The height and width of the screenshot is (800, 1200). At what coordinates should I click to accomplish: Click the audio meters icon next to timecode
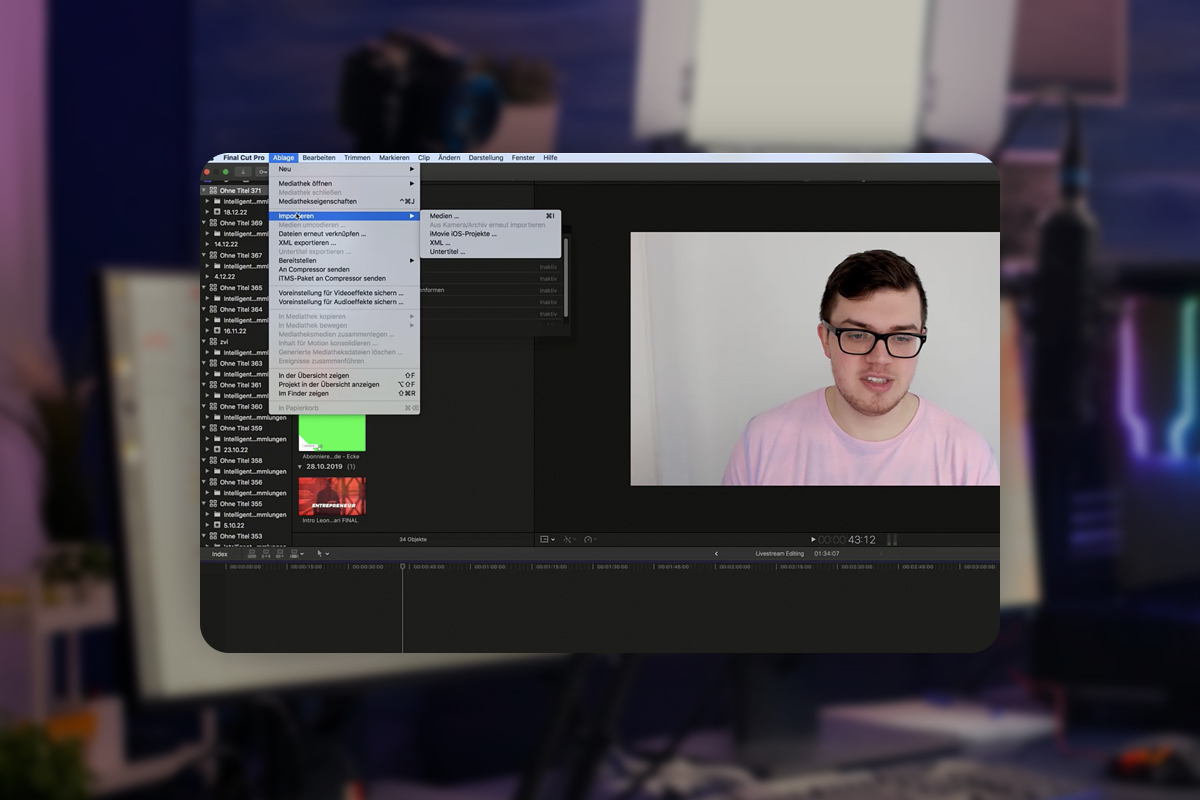pos(891,539)
